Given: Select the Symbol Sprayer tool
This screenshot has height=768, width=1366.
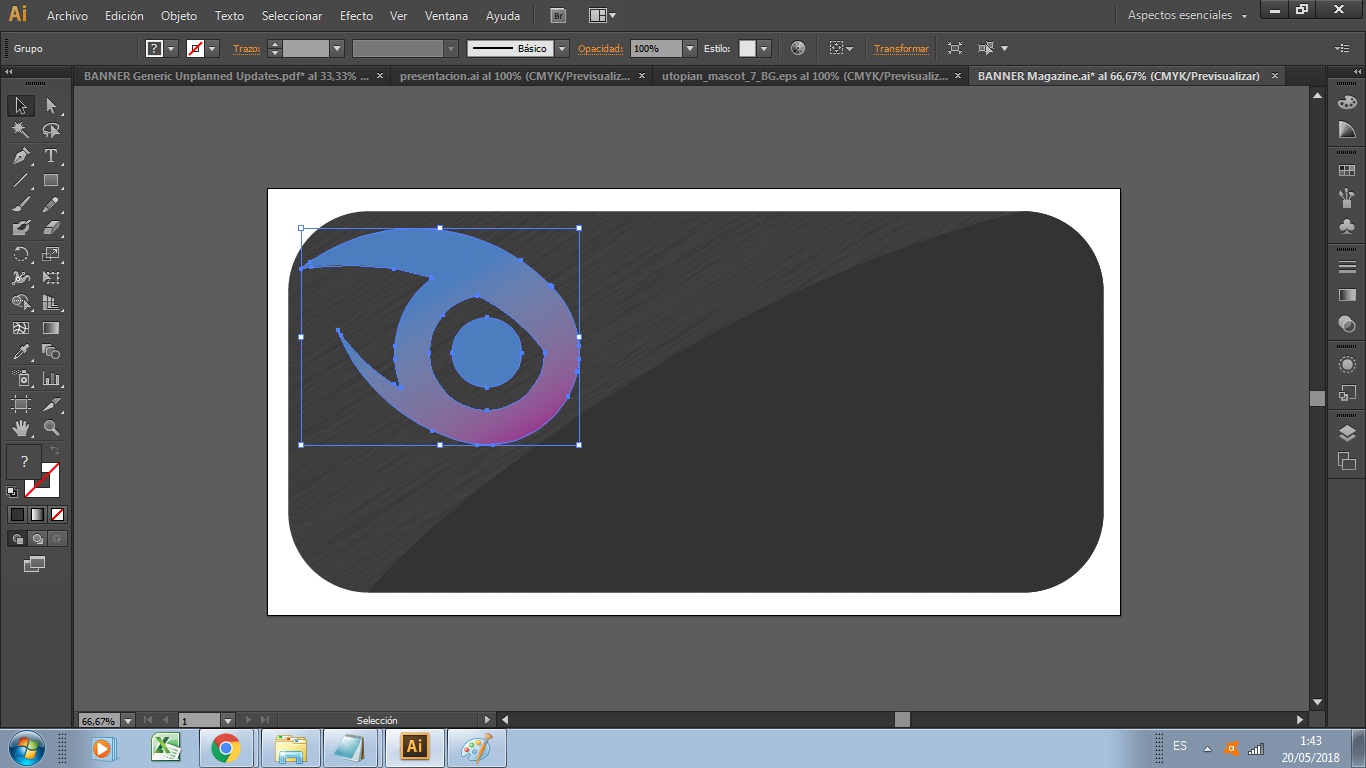Looking at the screenshot, I should [21, 379].
